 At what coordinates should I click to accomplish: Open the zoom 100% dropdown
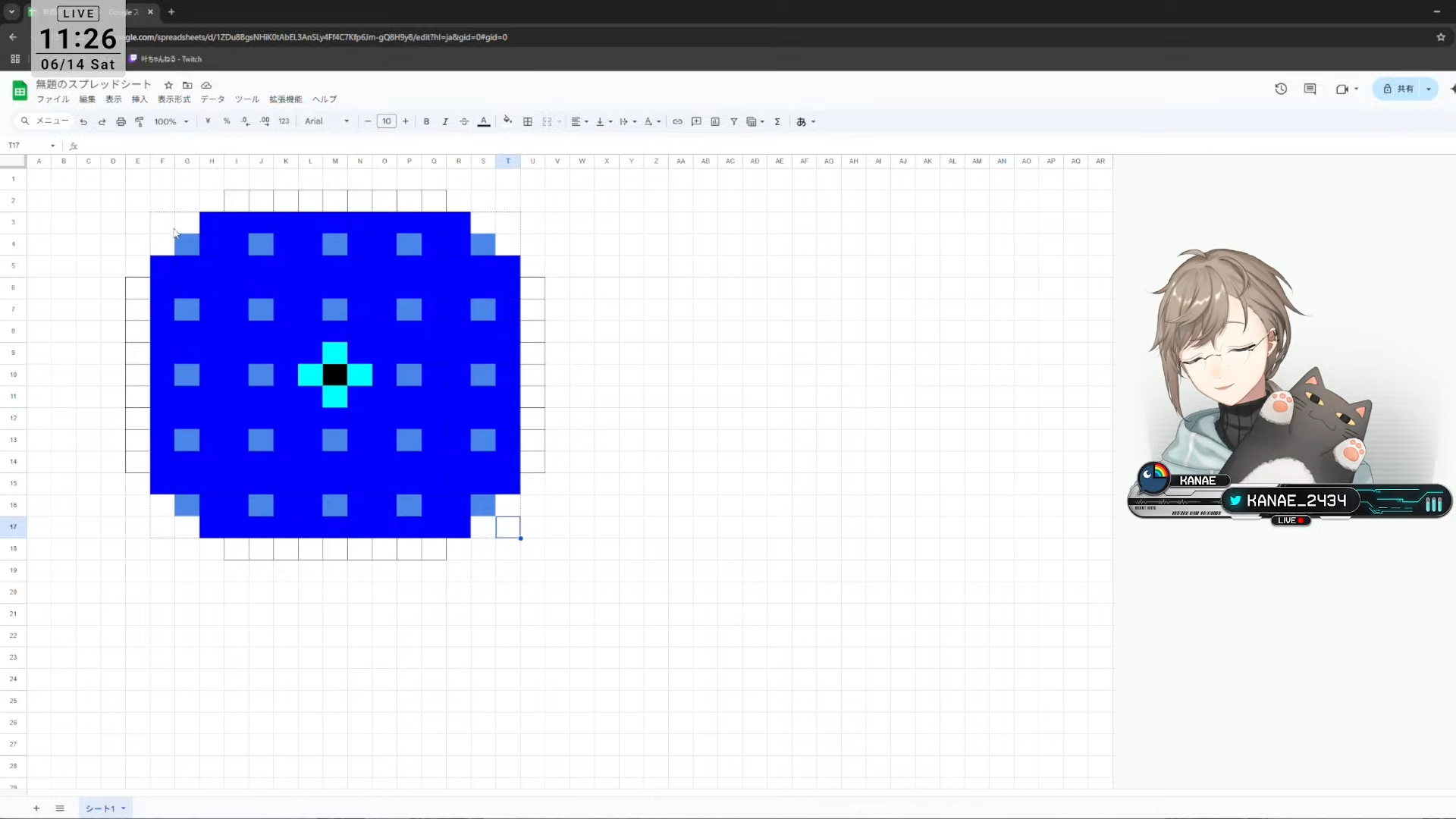171,121
